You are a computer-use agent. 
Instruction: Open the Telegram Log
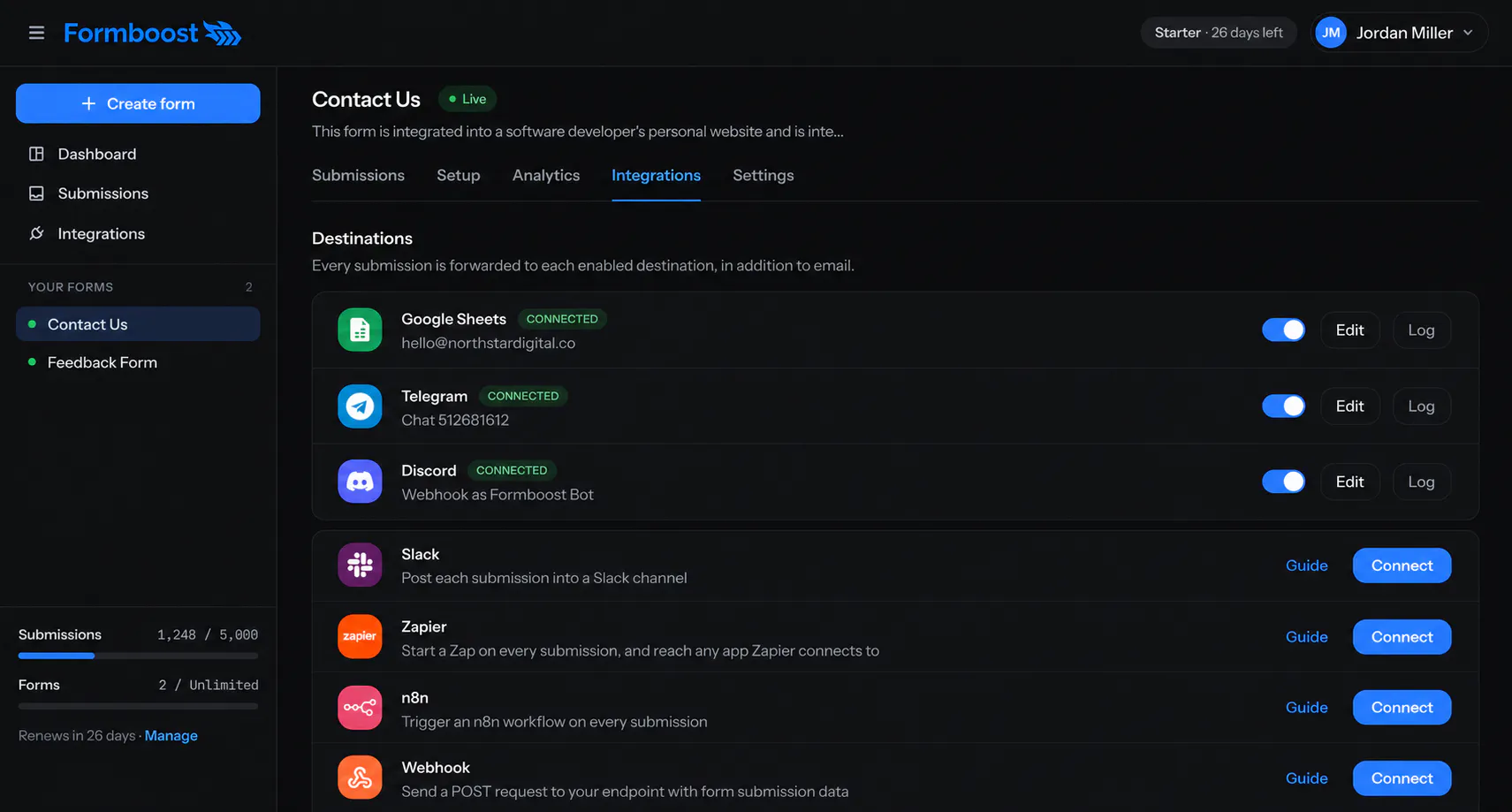1421,406
